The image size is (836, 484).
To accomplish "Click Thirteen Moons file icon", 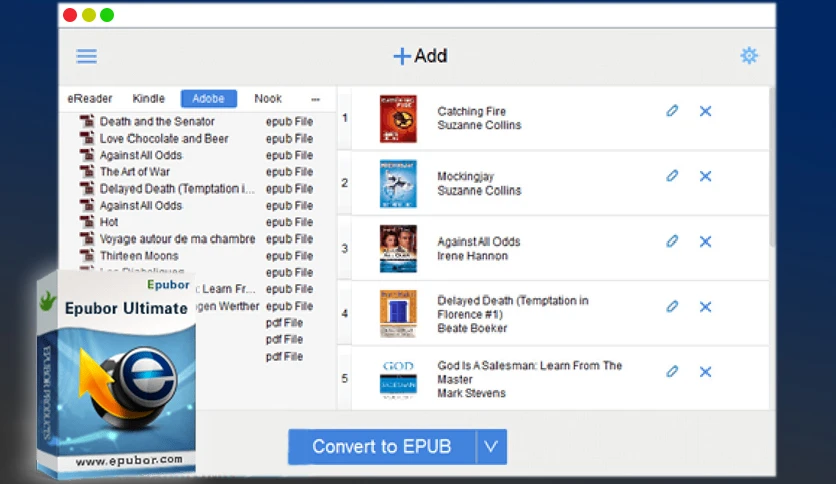I will click(x=87, y=255).
